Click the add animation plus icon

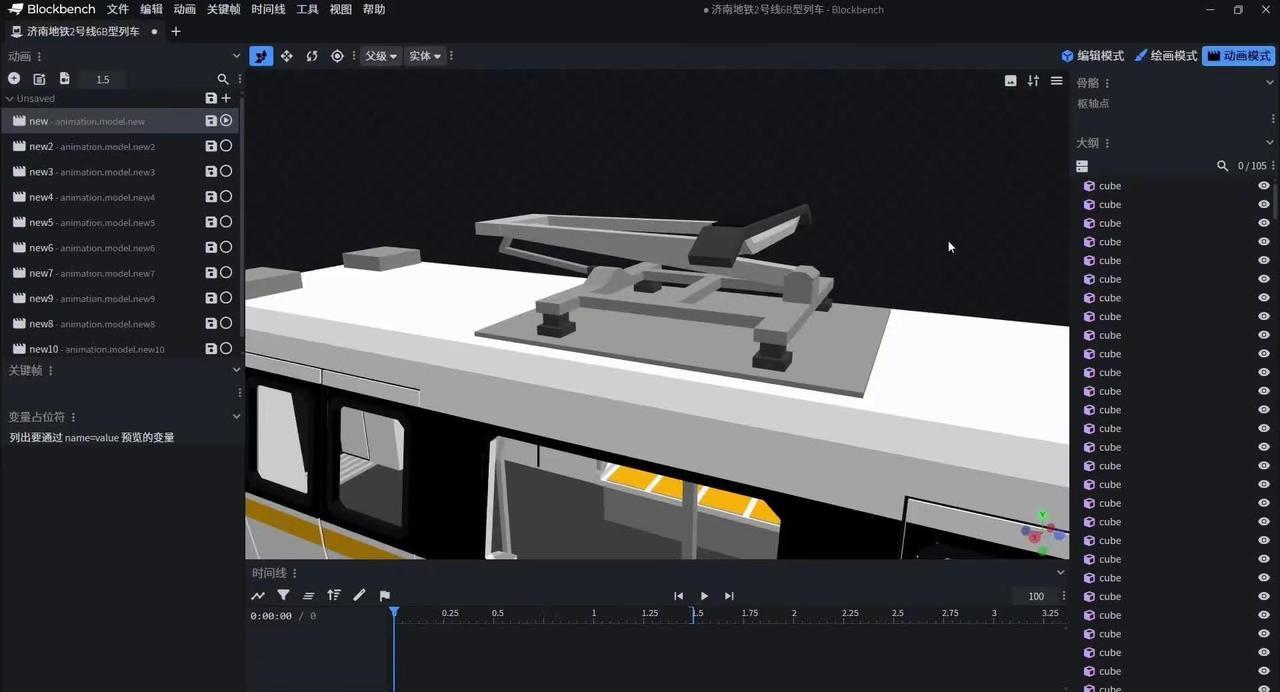[14, 79]
